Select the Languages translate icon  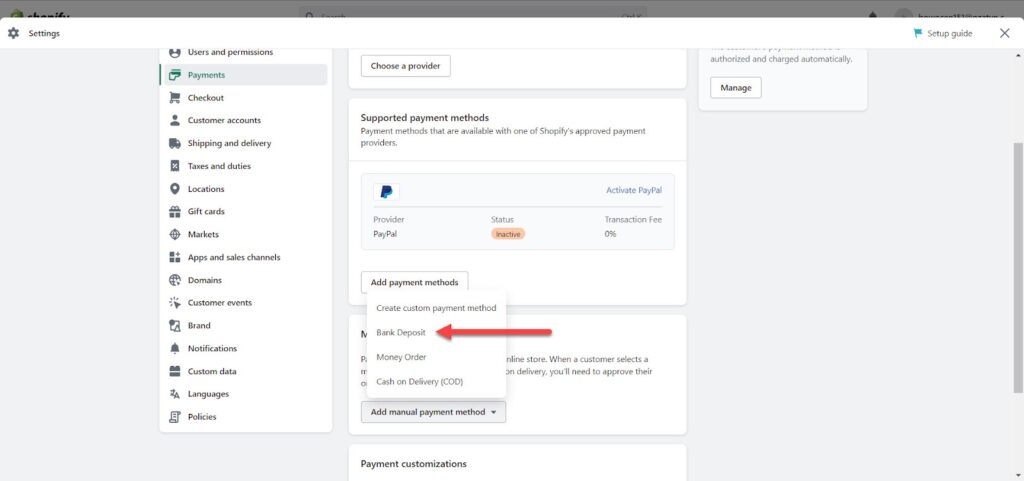pyautogui.click(x=174, y=394)
